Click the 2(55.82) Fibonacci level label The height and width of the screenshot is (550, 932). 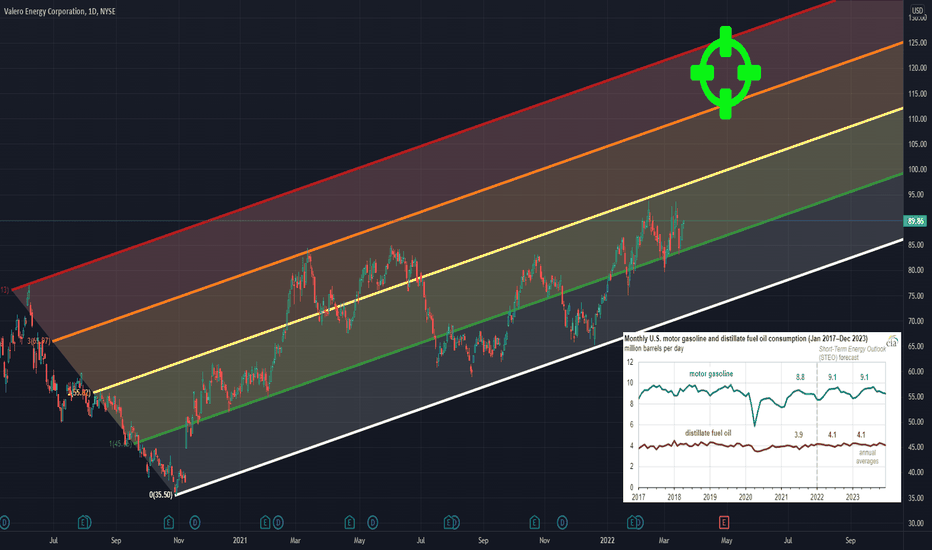pyautogui.click(x=80, y=392)
